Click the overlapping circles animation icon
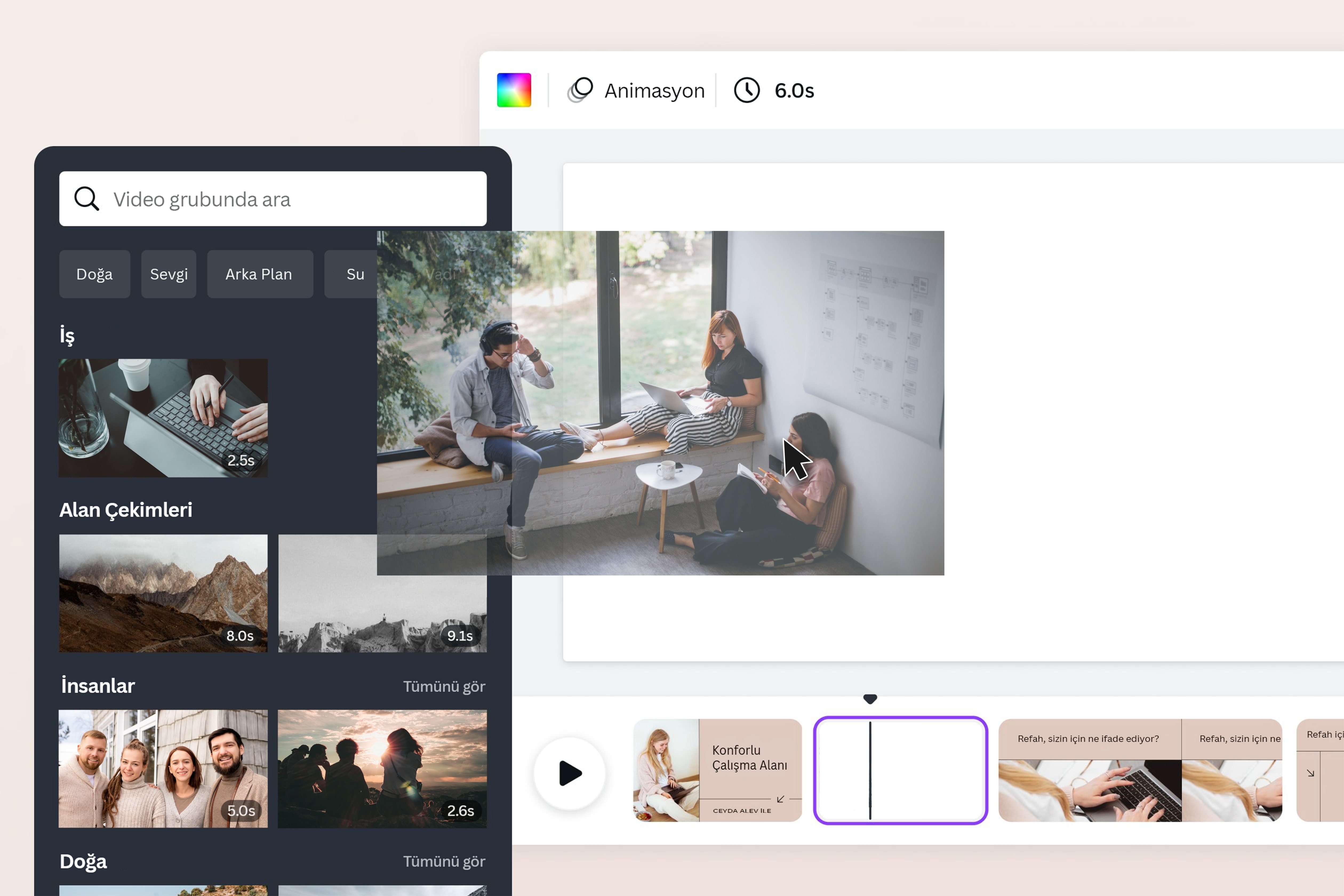 click(x=580, y=90)
